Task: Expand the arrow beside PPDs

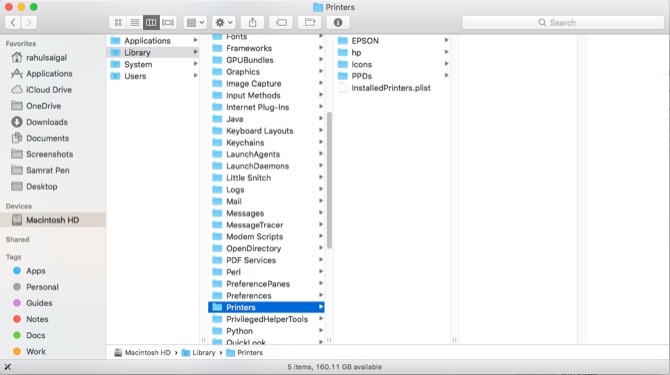Action: click(446, 76)
